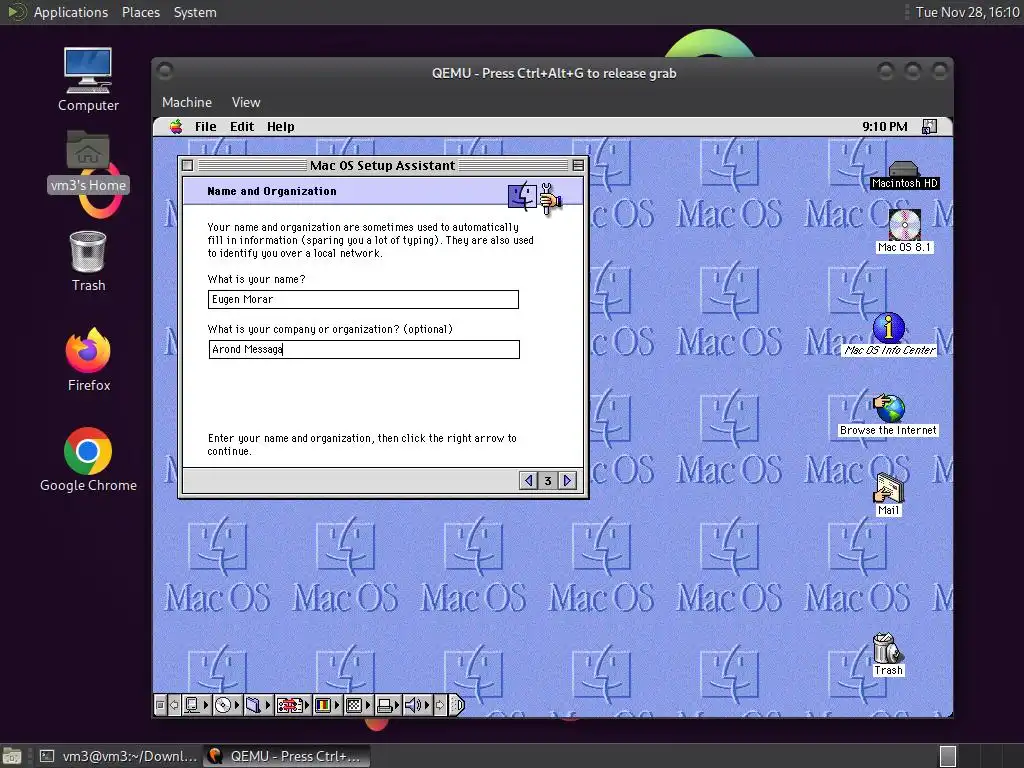Click the workspace switcher in the bottom panel
The width and height of the screenshot is (1024, 768).
point(948,756)
